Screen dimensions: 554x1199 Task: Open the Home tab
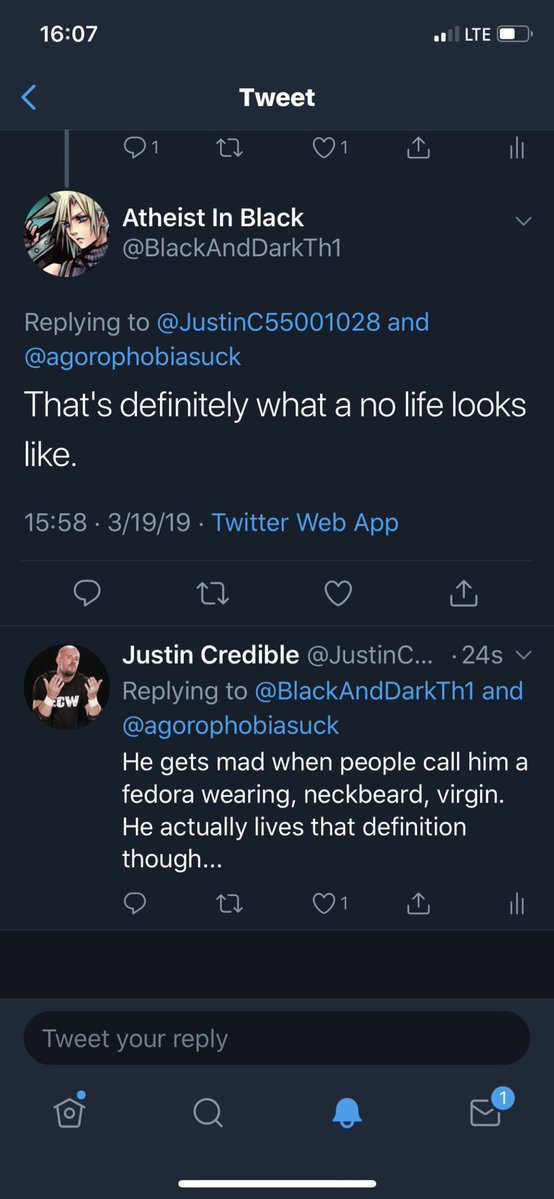point(70,1111)
